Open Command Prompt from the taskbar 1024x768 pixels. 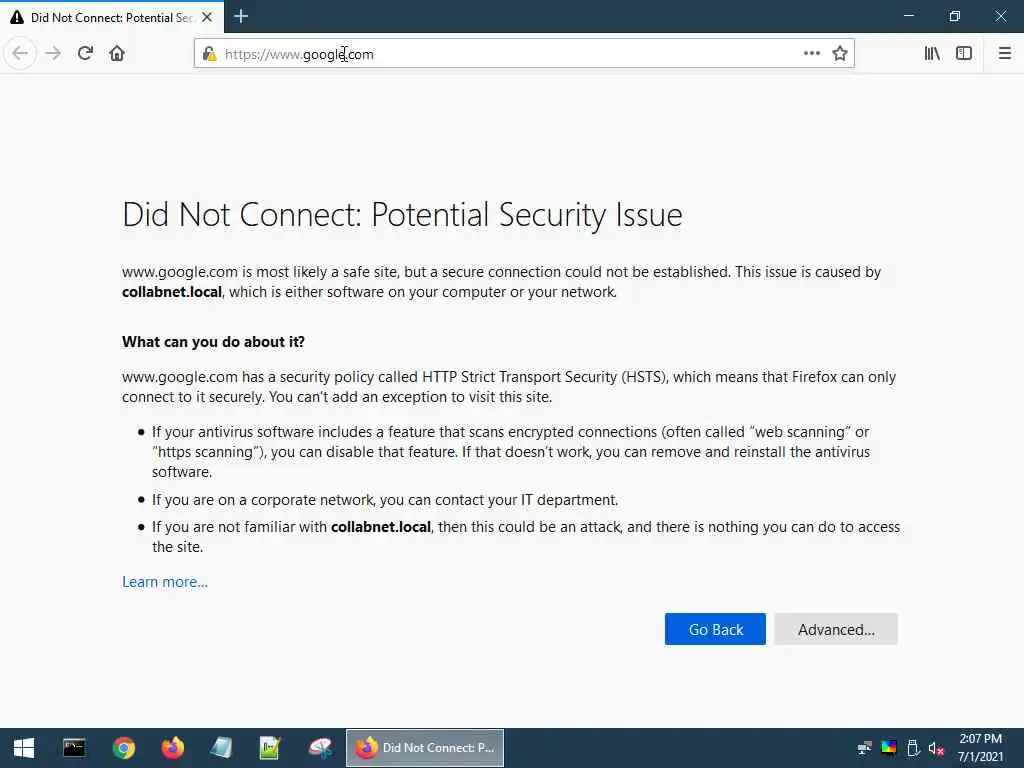74,748
